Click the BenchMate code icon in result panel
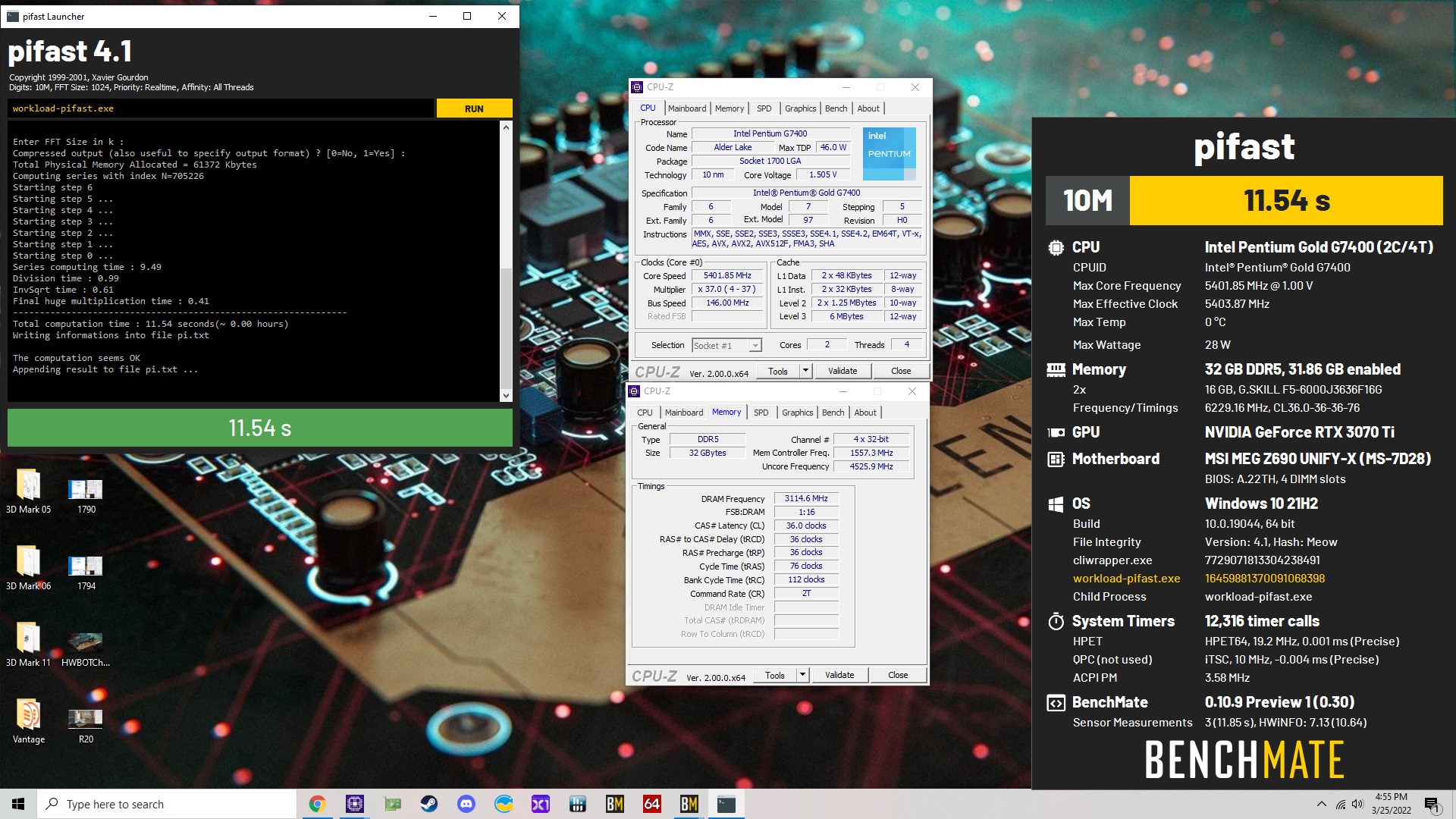Viewport: 1456px width, 819px height. (1056, 703)
